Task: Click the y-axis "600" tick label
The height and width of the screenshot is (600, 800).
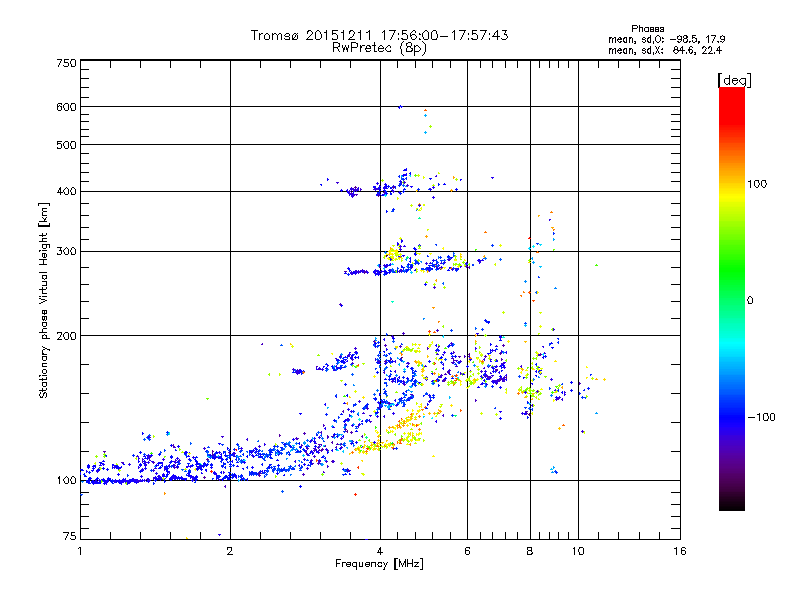Action: click(x=67, y=107)
